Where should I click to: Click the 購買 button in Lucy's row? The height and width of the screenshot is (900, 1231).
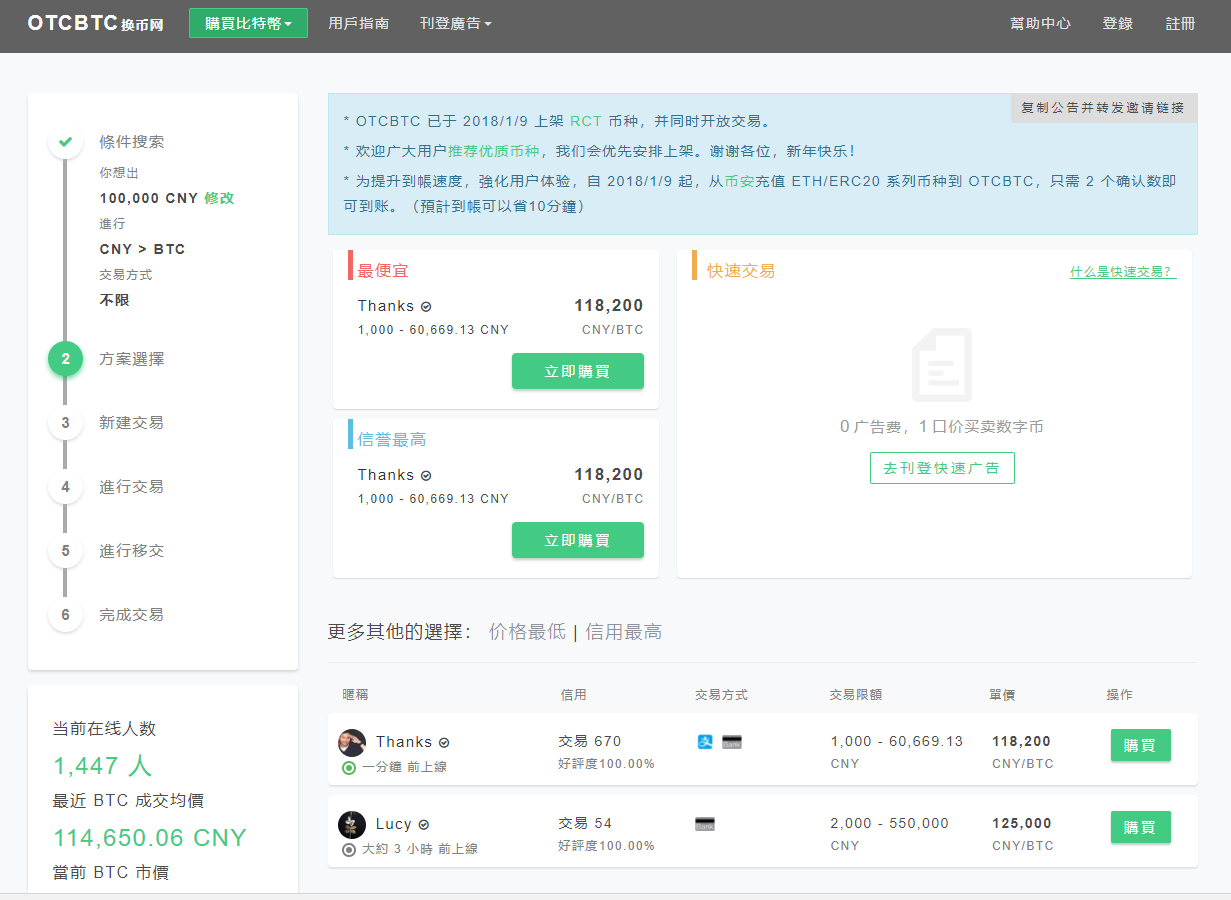click(x=1140, y=827)
